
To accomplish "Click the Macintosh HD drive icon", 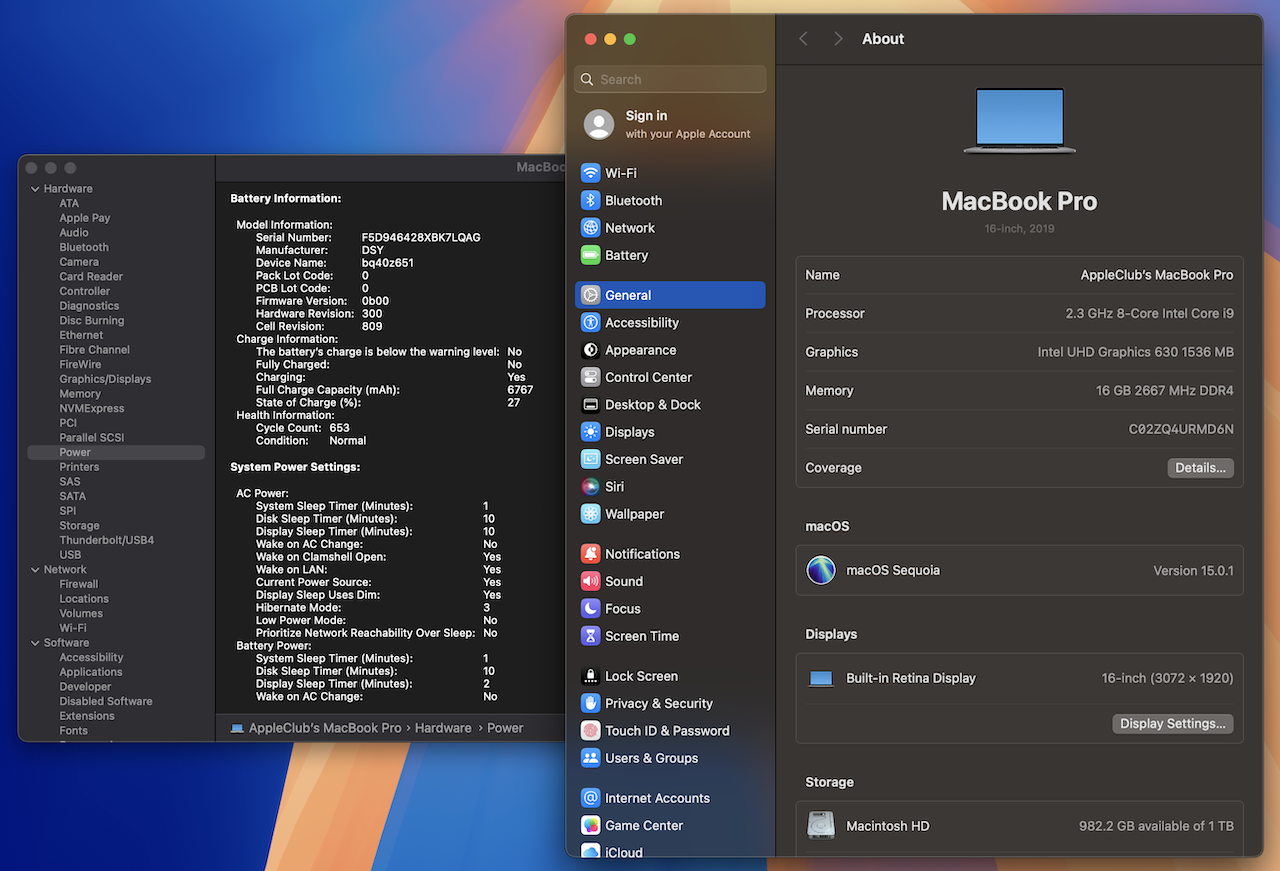I will 821,826.
